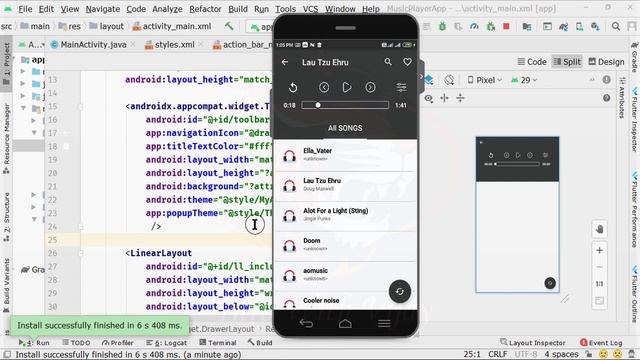
Task: Click the green Debug bug icon
Action: [x=442, y=27]
